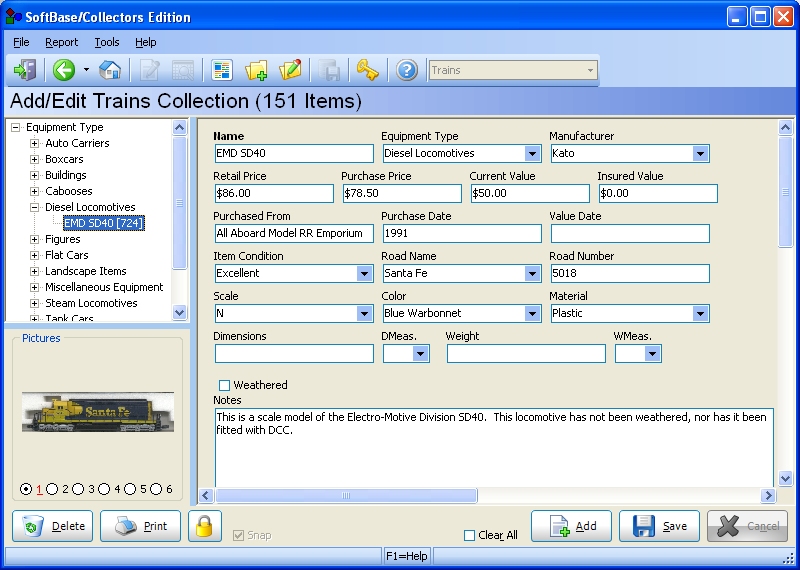Click the grayed-out save disks icon

[329, 70]
